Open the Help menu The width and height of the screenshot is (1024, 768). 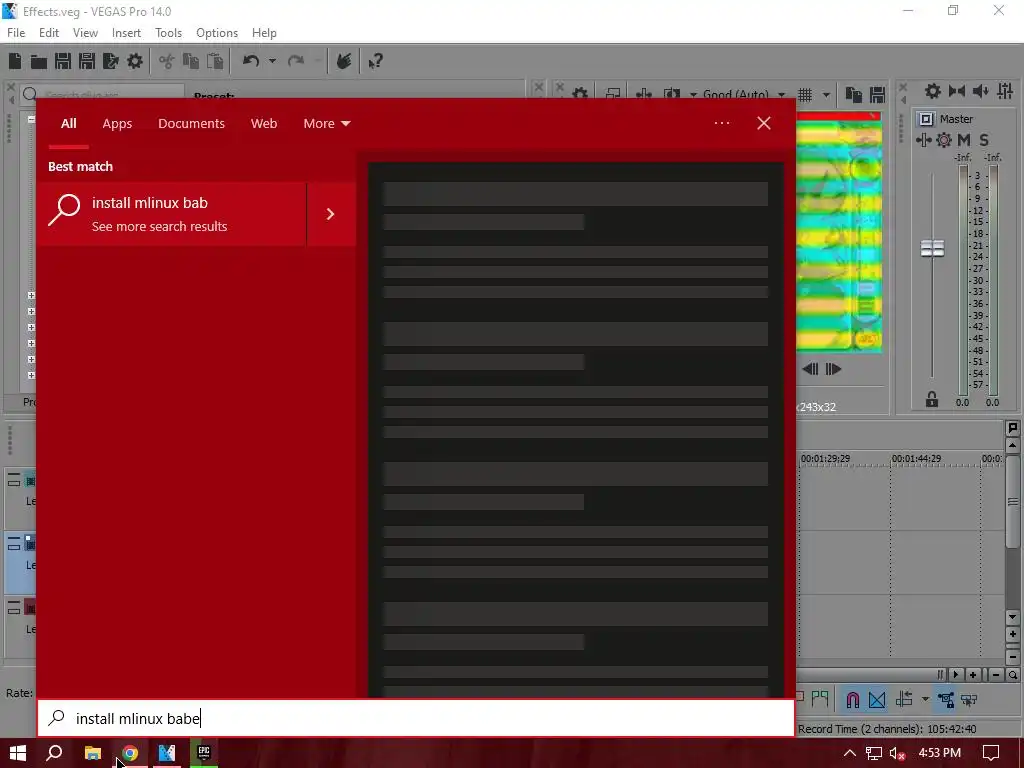pyautogui.click(x=264, y=33)
